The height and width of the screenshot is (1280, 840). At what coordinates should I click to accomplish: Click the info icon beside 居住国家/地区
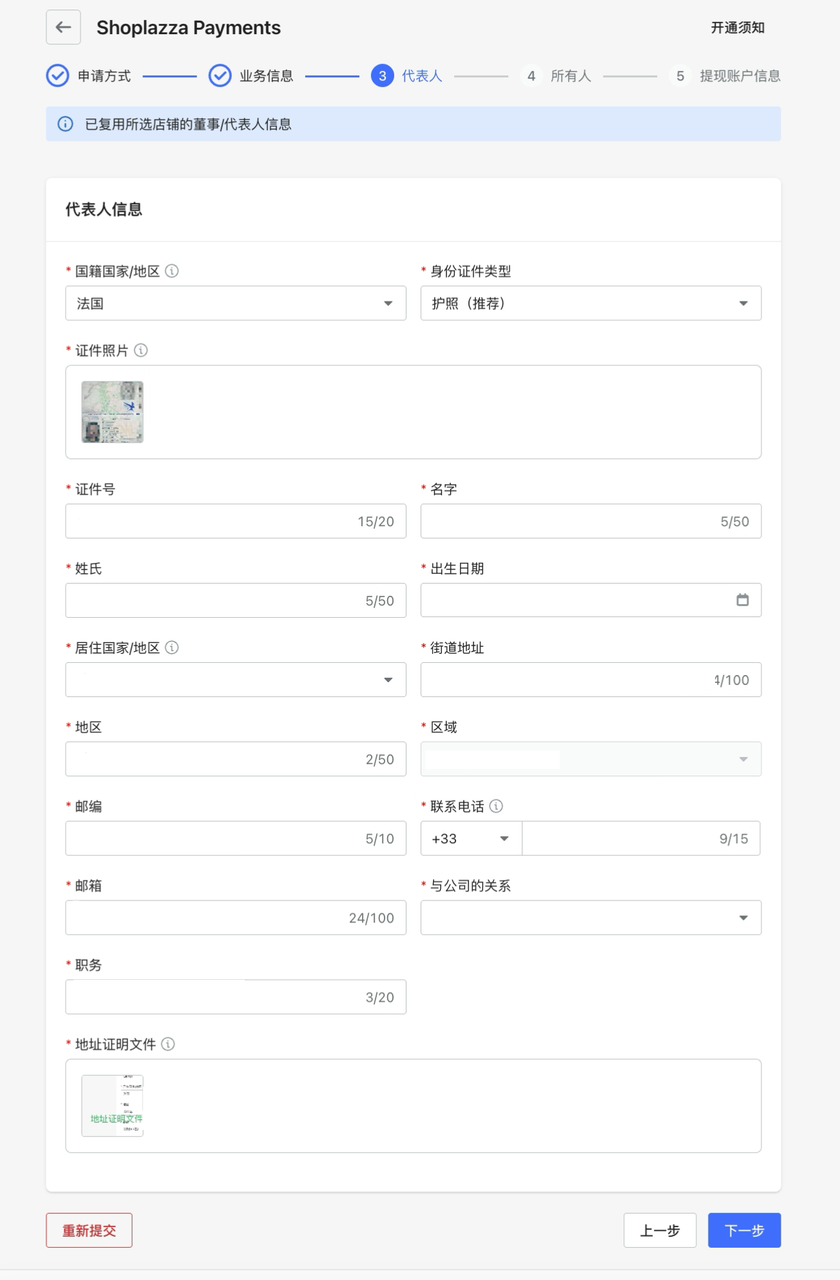pyautogui.click(x=172, y=648)
